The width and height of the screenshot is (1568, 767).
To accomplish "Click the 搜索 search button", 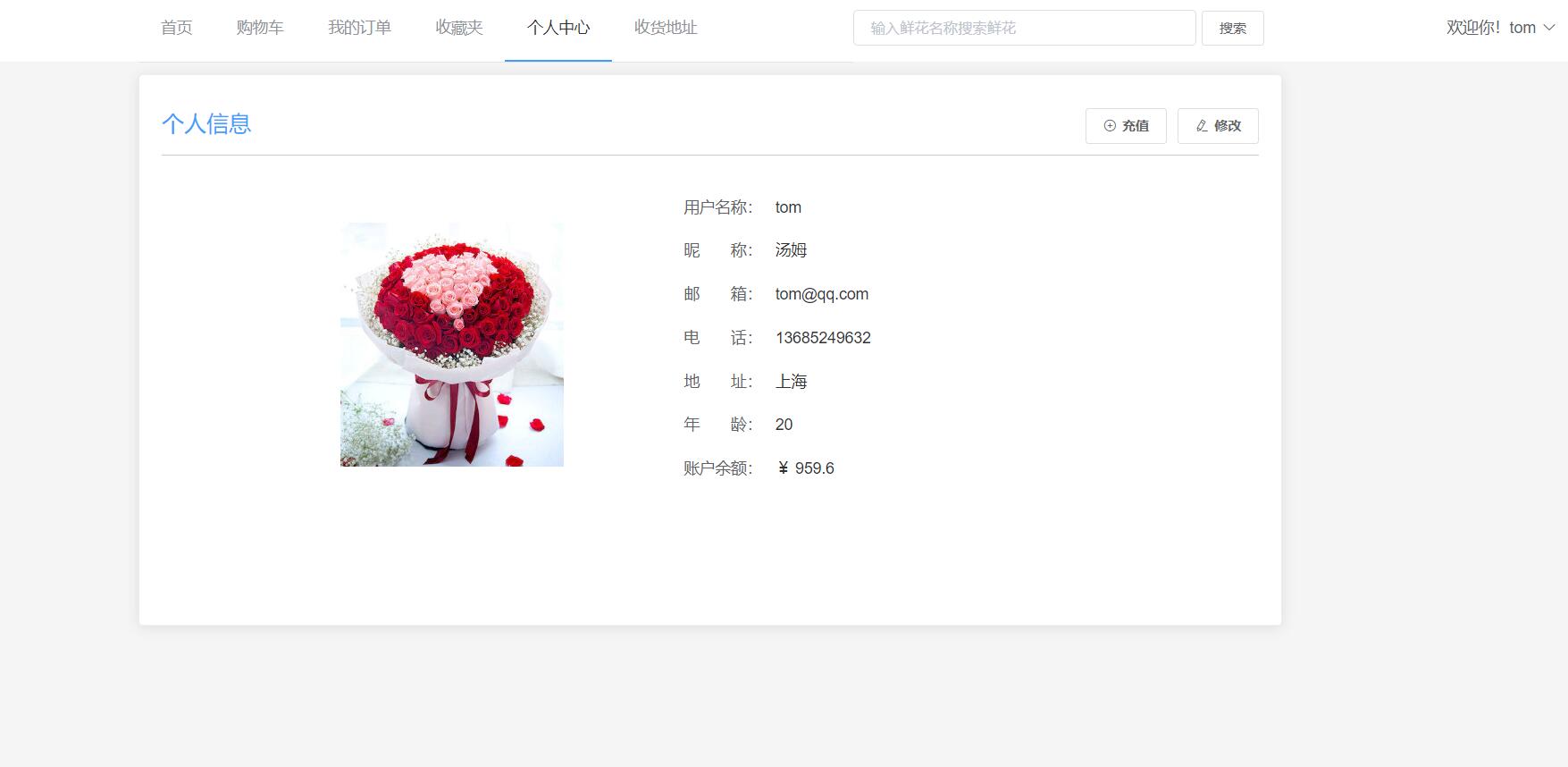I will tap(1232, 28).
